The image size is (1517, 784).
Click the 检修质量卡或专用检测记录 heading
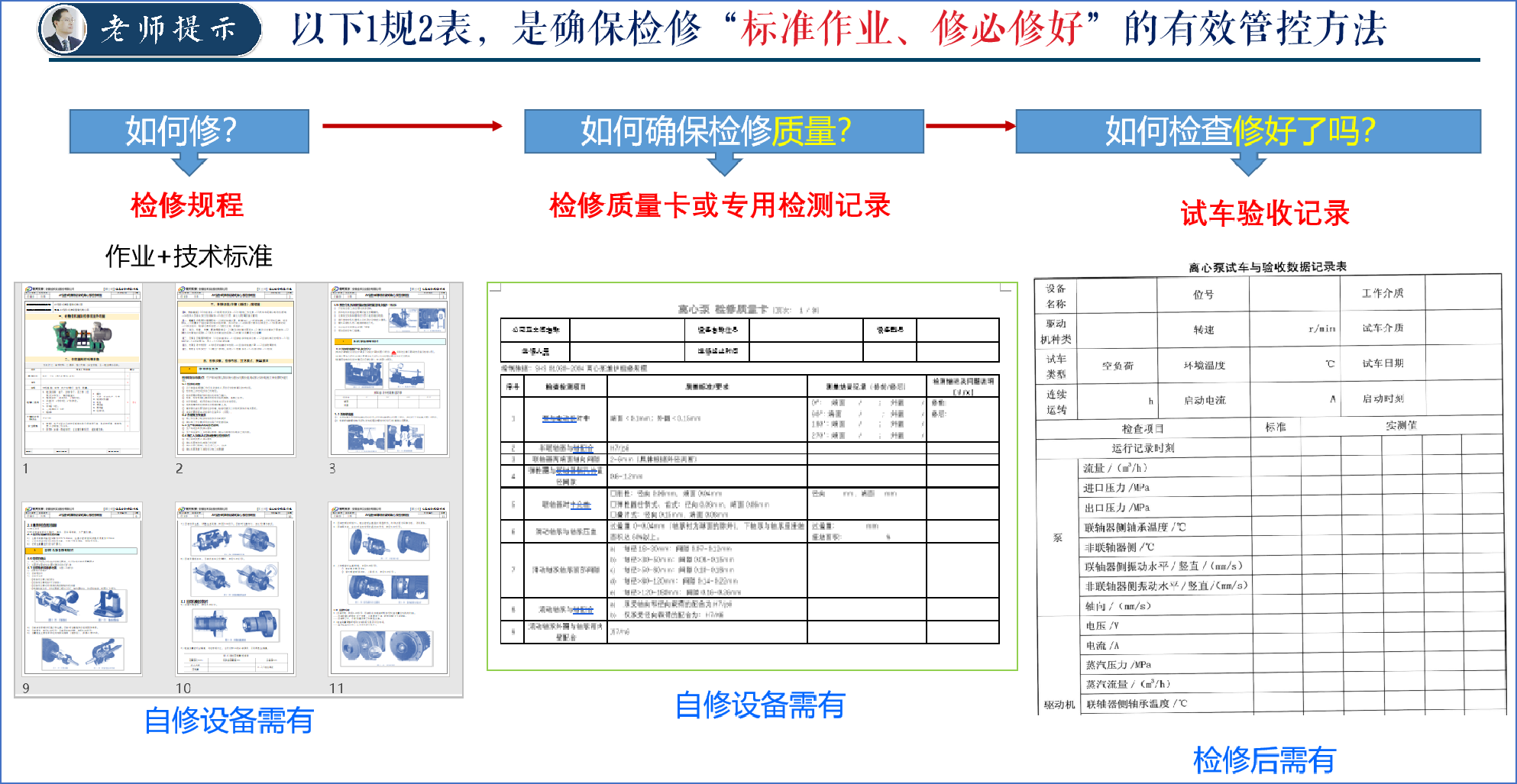point(720,205)
